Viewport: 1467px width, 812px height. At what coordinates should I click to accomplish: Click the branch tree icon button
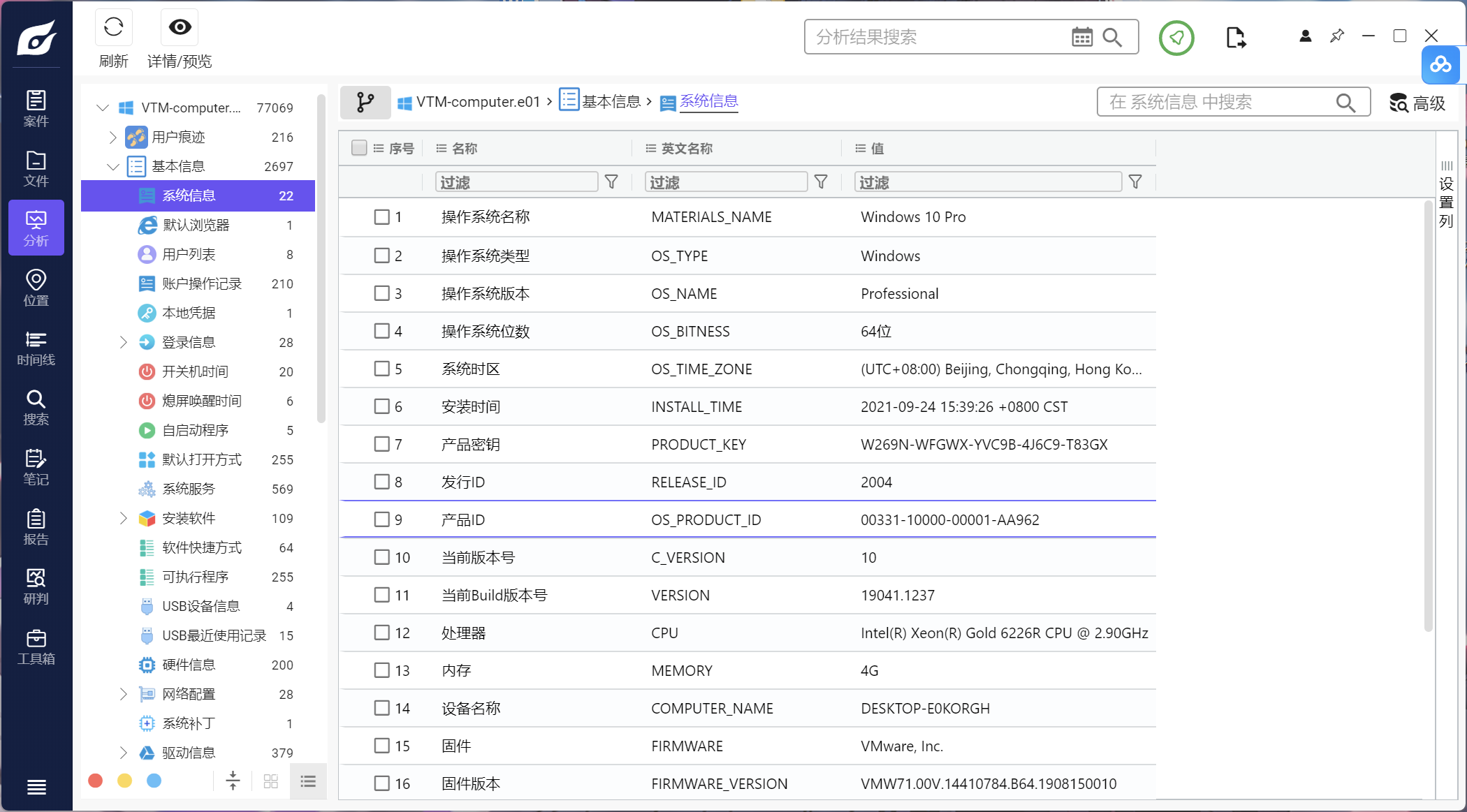[365, 102]
